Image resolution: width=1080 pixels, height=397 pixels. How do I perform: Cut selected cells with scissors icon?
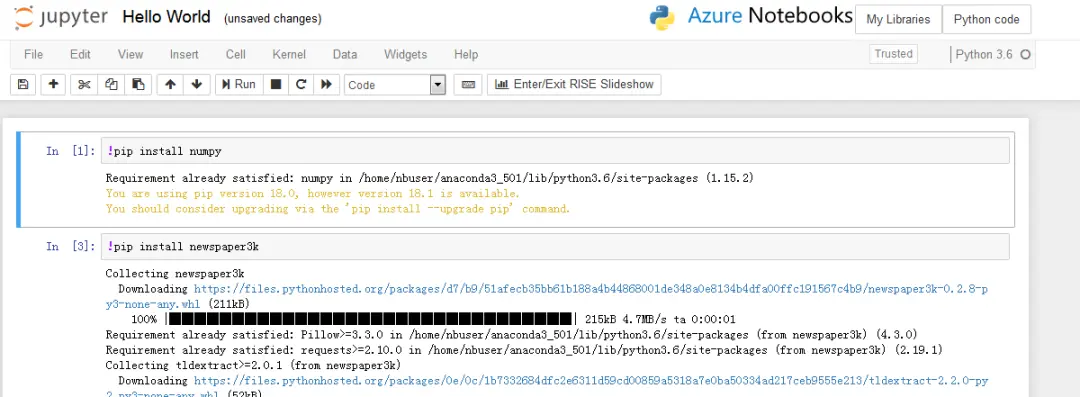click(x=84, y=85)
